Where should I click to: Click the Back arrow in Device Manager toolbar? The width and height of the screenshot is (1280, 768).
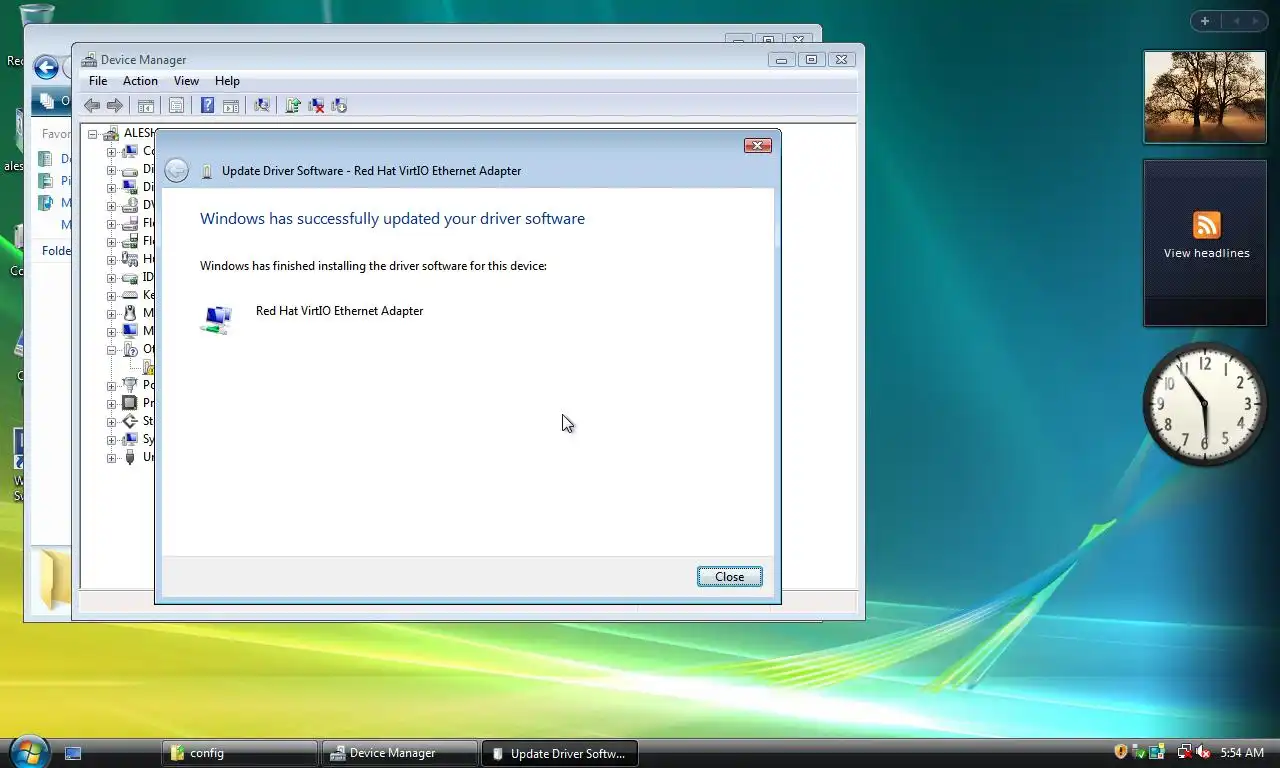92,105
